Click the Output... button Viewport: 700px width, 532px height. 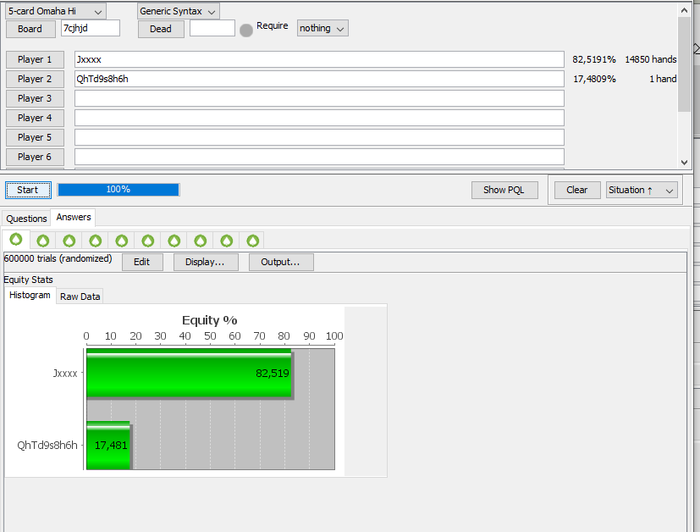tap(281, 262)
